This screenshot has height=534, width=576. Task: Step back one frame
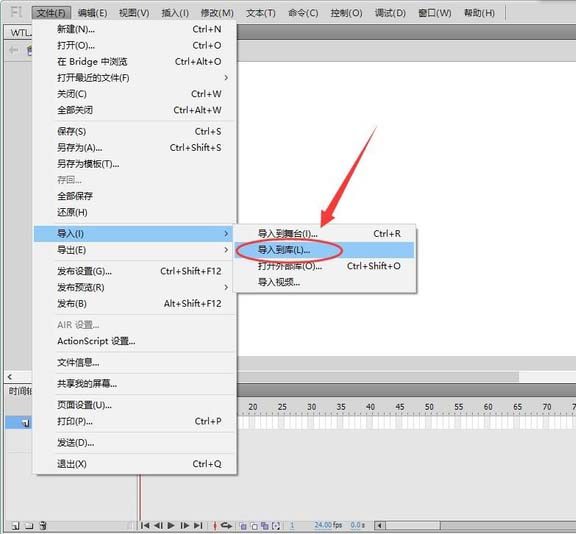tap(158, 526)
